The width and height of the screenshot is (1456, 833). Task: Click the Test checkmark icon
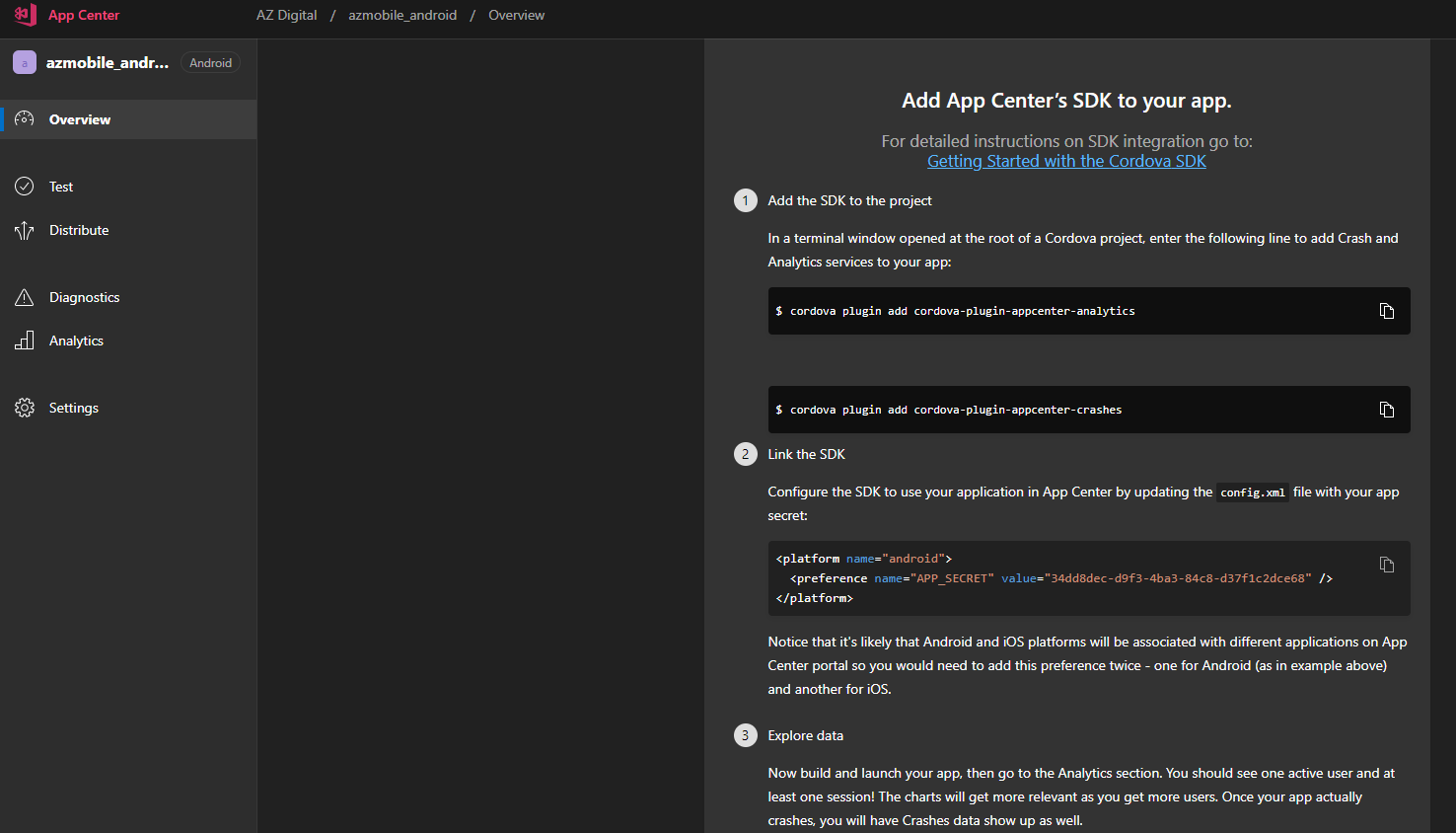pyautogui.click(x=25, y=187)
